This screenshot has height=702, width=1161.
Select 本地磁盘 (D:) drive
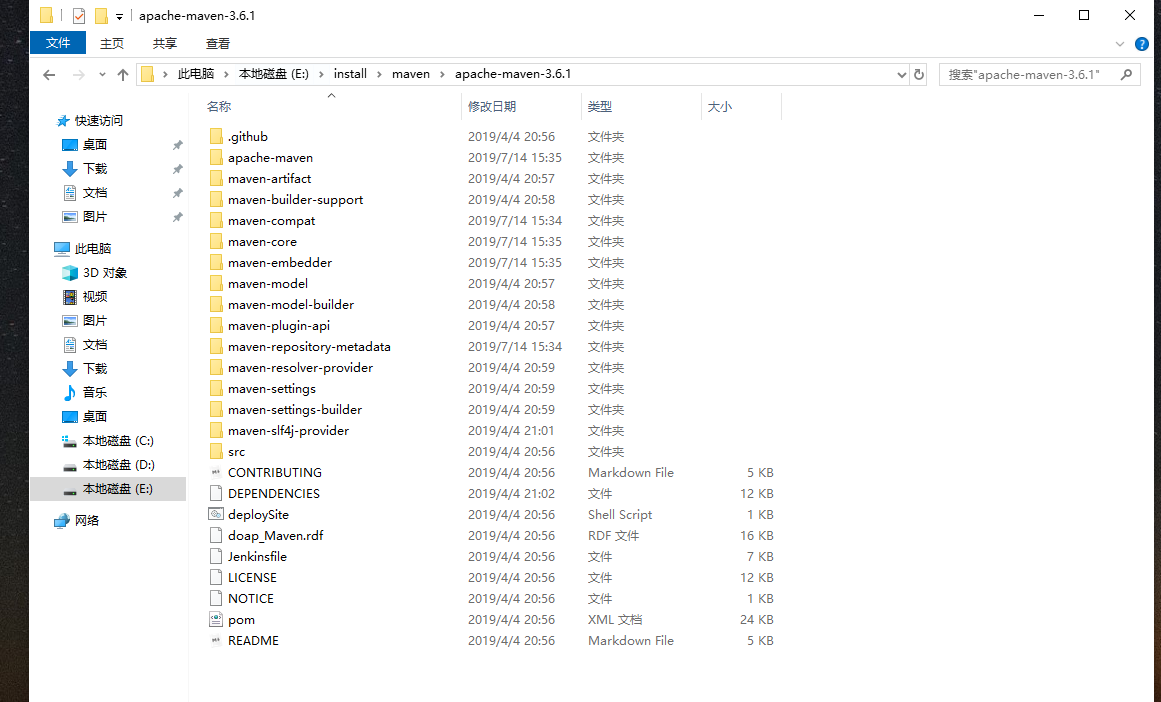(x=118, y=465)
